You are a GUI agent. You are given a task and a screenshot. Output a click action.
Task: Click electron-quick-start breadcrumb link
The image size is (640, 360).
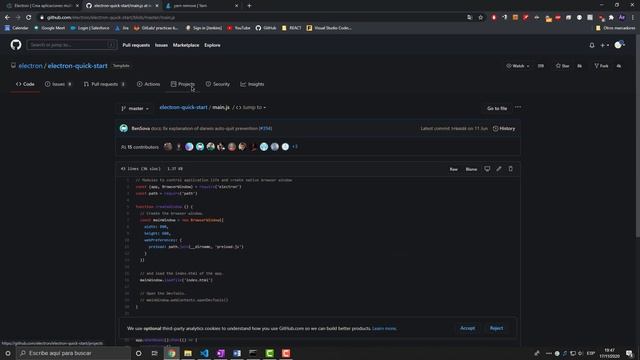(183, 107)
